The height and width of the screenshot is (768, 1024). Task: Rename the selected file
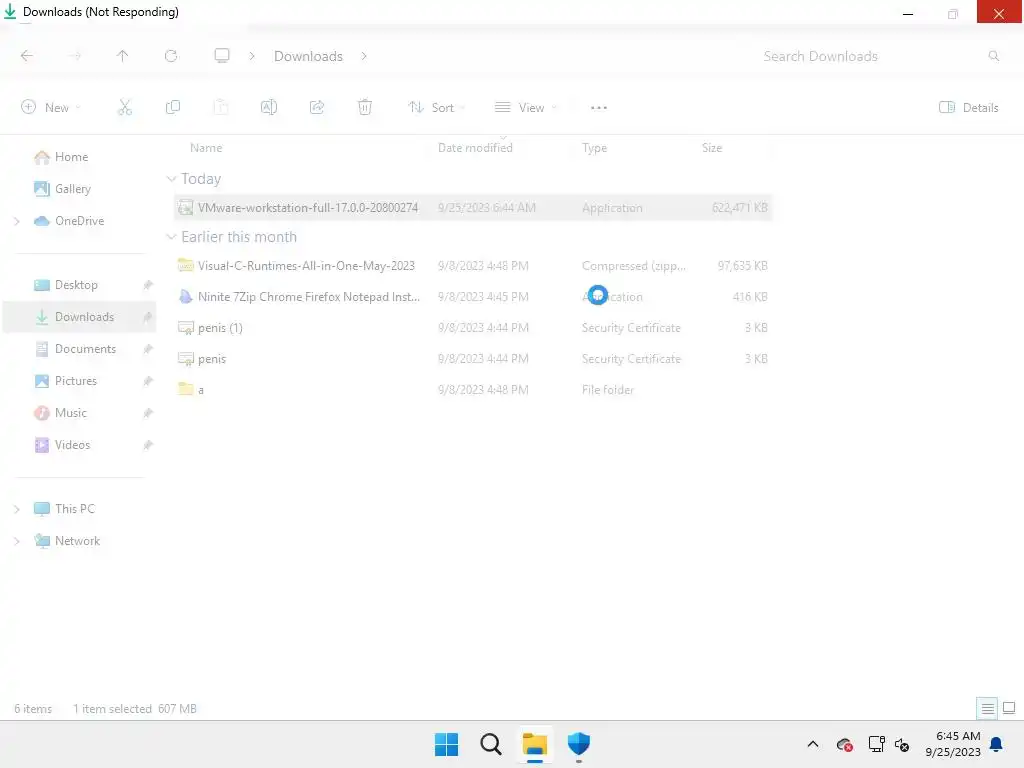pos(268,108)
